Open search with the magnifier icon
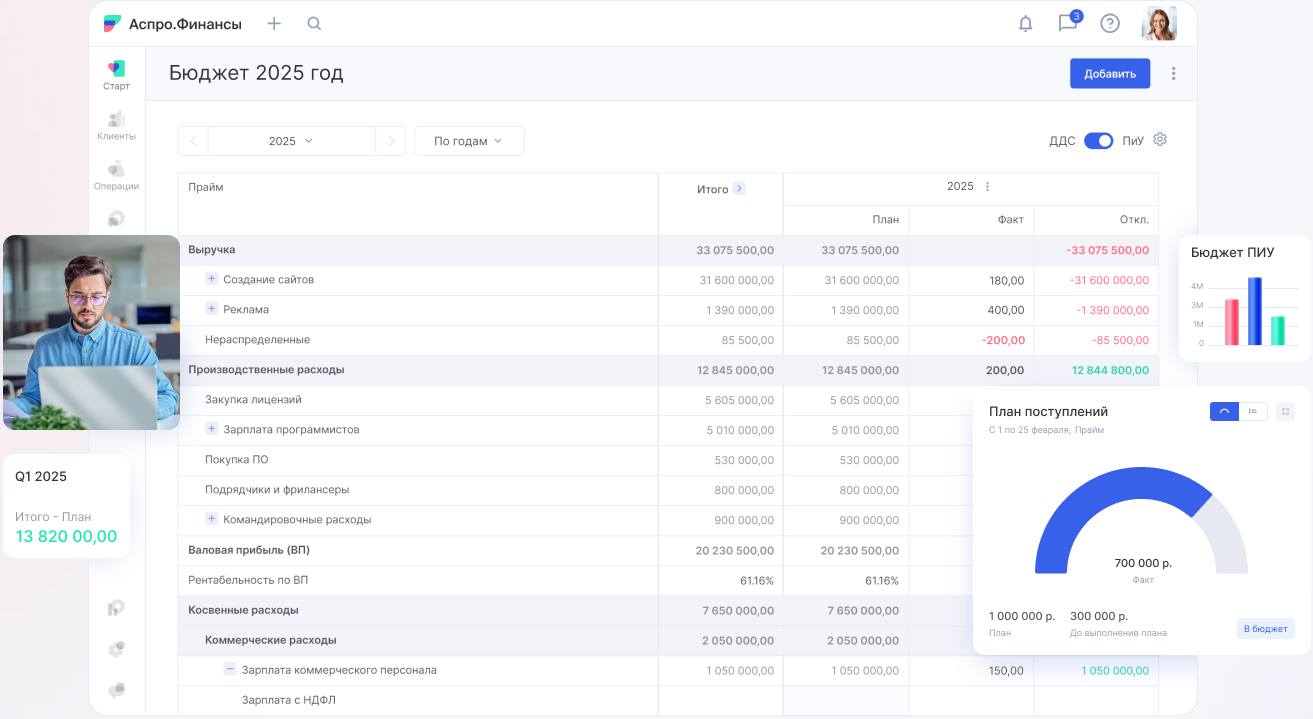Image resolution: width=1313 pixels, height=719 pixels. 314,24
